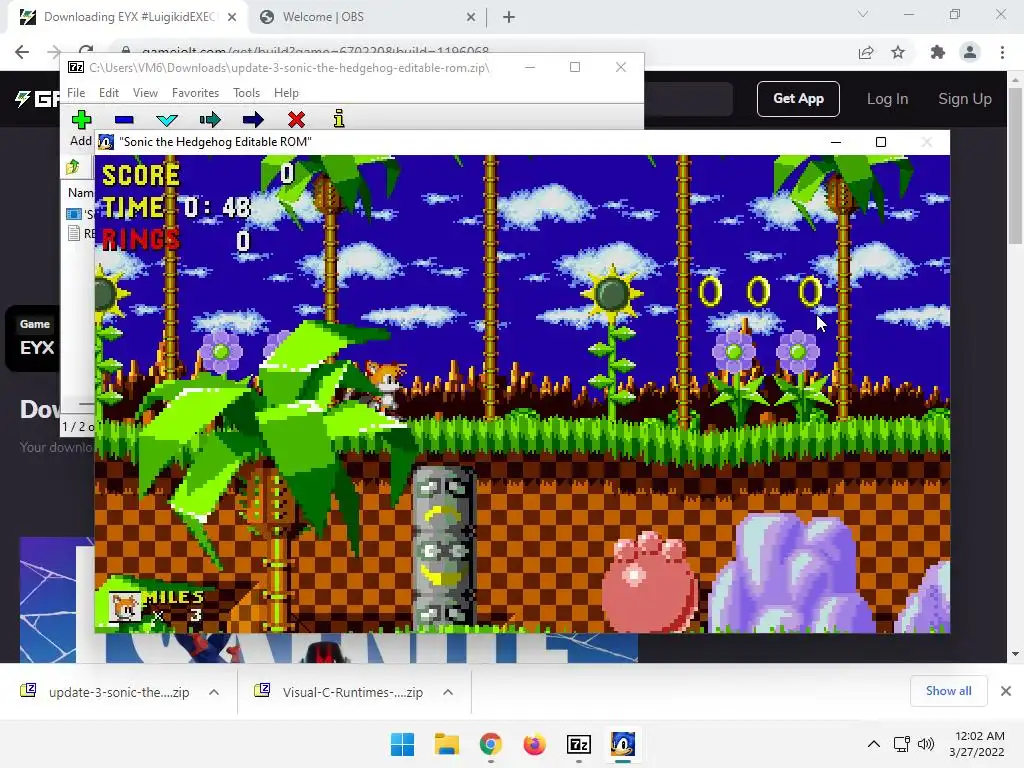The width and height of the screenshot is (1024, 768).
Task: Click the Sonic game window maximize button
Action: [x=880, y=142]
